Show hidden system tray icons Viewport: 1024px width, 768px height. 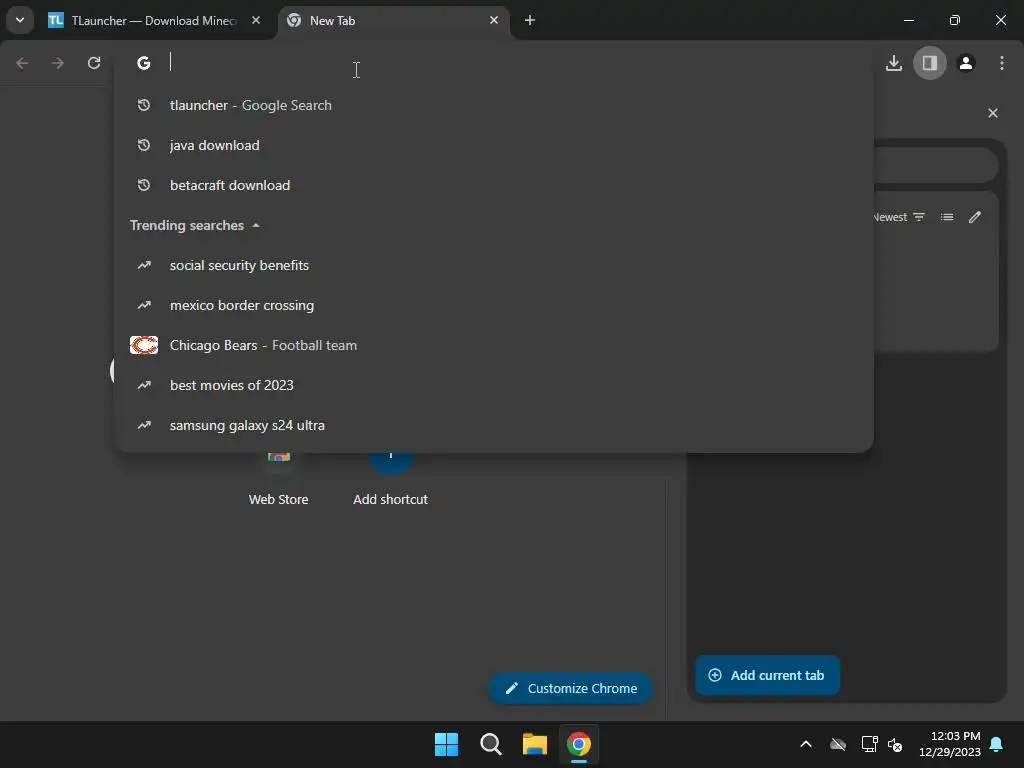[806, 744]
